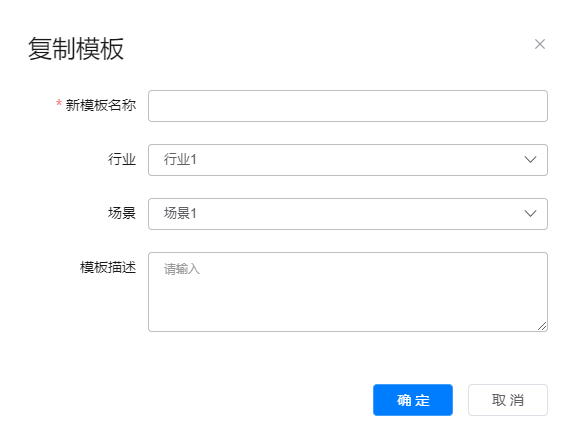Viewport: 576px width, 435px height.
Task: Click the 模板描述 field label
Action: click(x=108, y=267)
